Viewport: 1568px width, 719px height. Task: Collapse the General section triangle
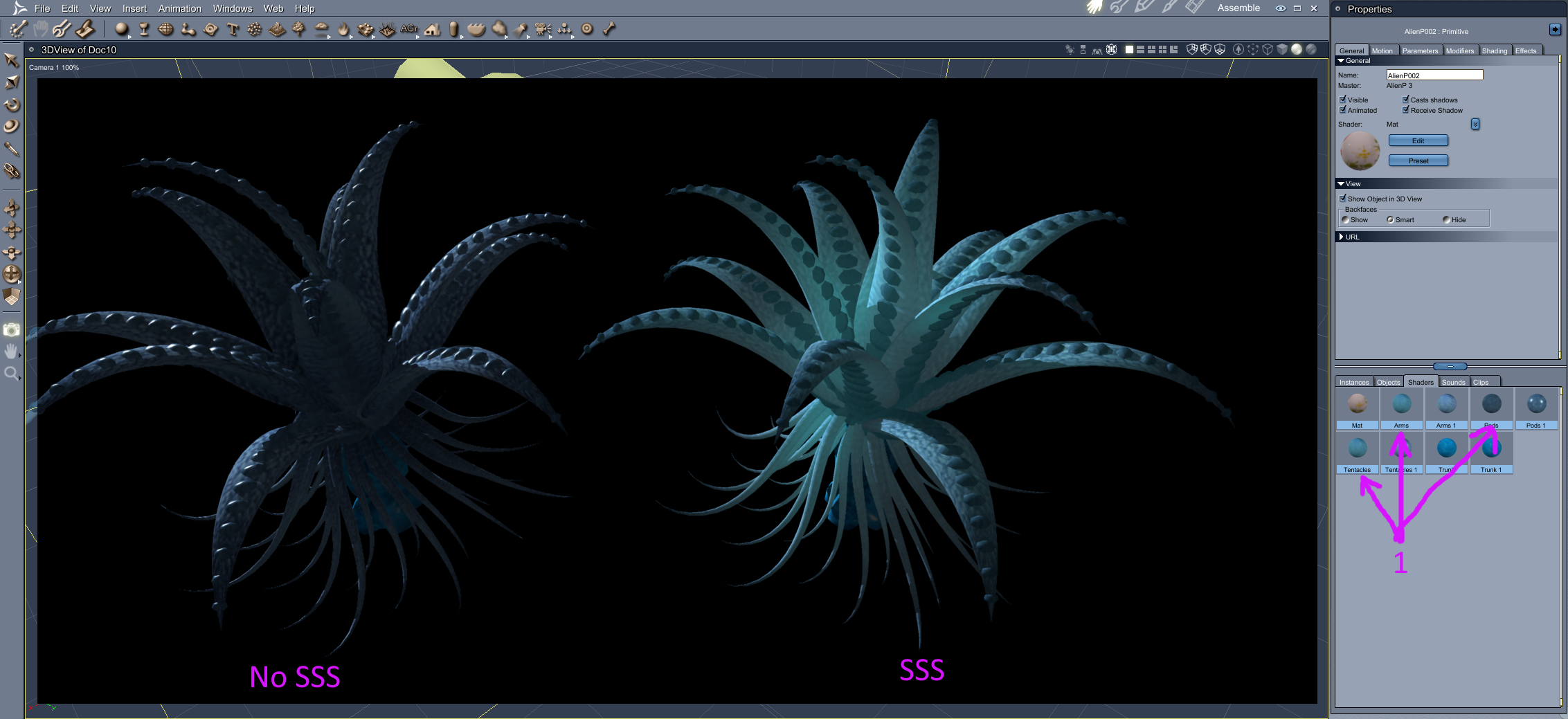(x=1341, y=61)
